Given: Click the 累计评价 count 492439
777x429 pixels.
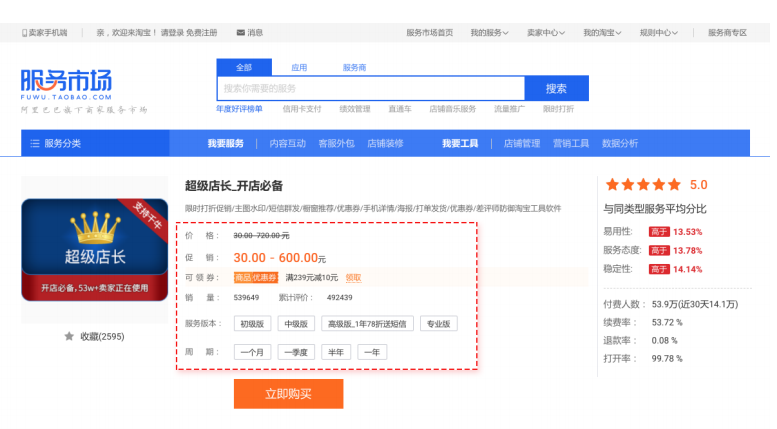Looking at the screenshot, I should [x=339, y=298].
